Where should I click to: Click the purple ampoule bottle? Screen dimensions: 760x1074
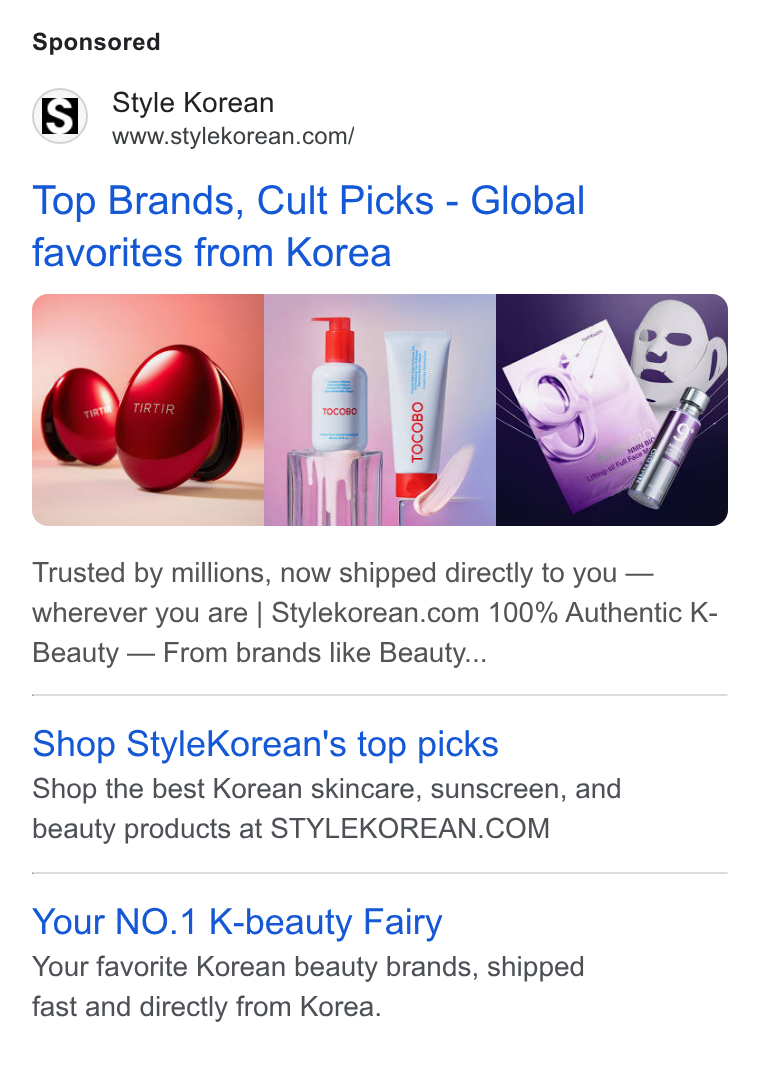click(x=666, y=448)
